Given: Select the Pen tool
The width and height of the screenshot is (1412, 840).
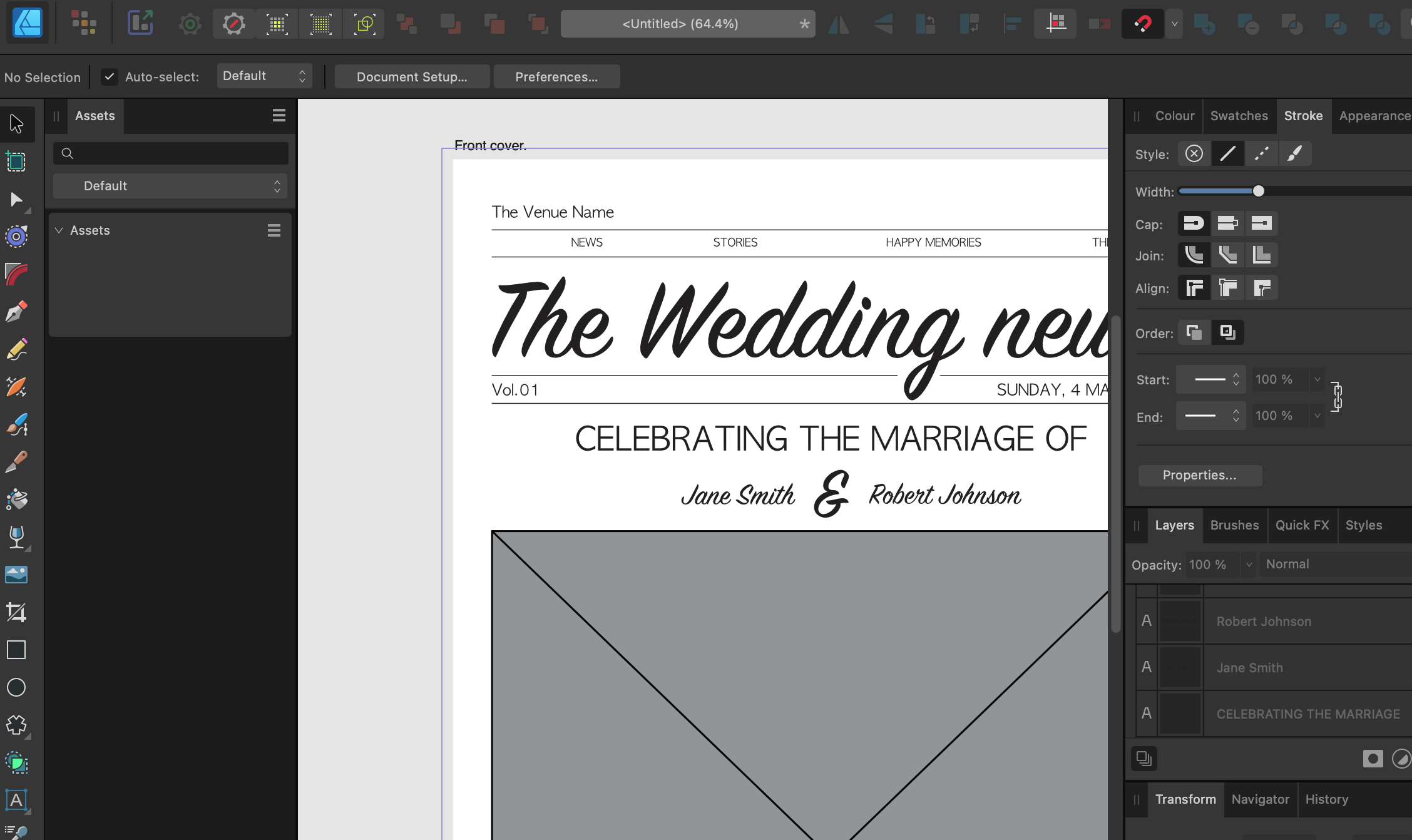Looking at the screenshot, I should pos(16,312).
